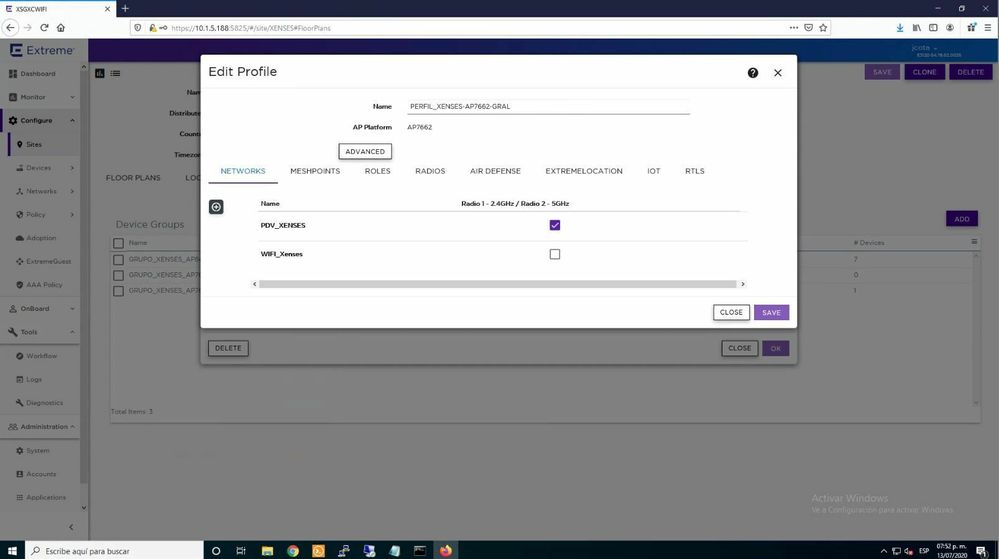The height and width of the screenshot is (559, 999).
Task: Collapse the Tools section chevron
Action: 72,332
